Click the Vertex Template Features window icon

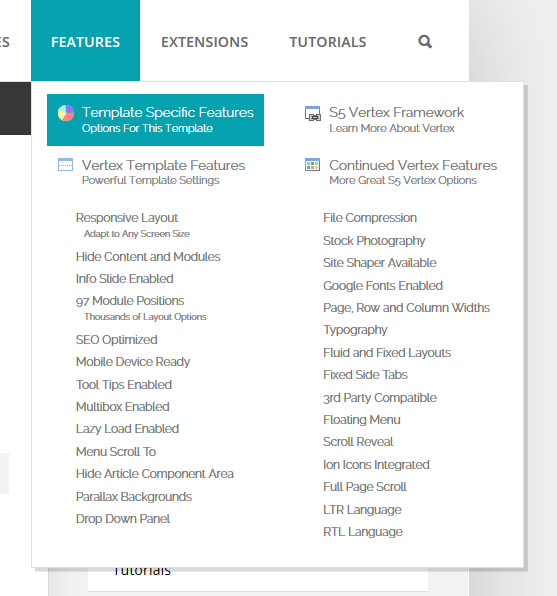coord(65,165)
